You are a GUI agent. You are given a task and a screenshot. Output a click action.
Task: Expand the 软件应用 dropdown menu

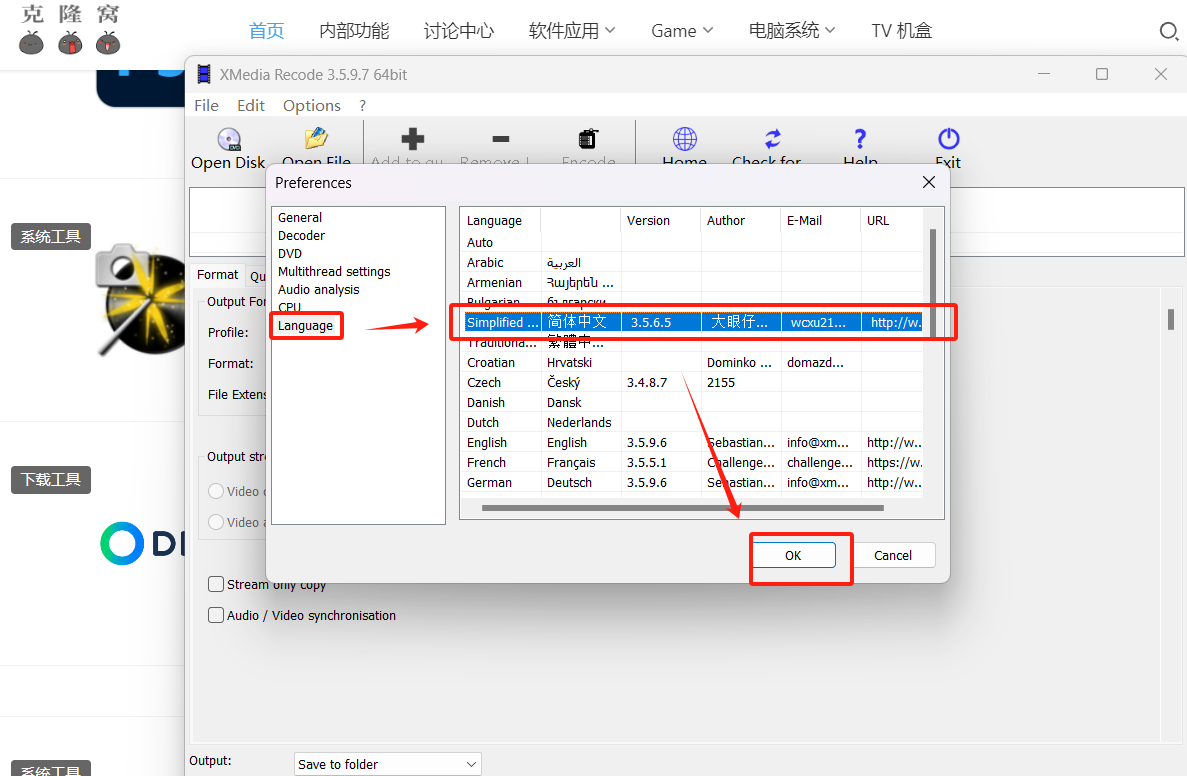[x=572, y=31]
